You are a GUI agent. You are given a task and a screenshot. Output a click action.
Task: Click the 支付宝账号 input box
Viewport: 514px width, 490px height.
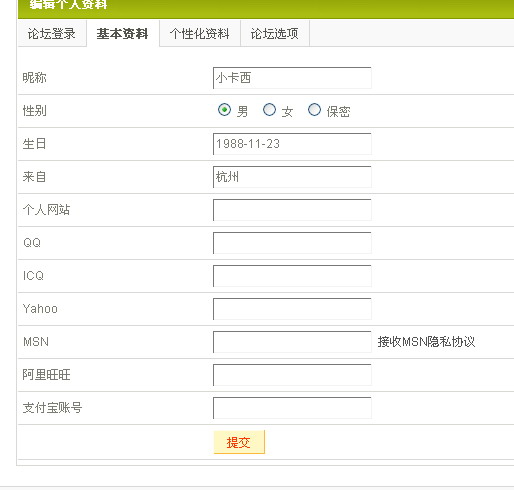pyautogui.click(x=292, y=408)
